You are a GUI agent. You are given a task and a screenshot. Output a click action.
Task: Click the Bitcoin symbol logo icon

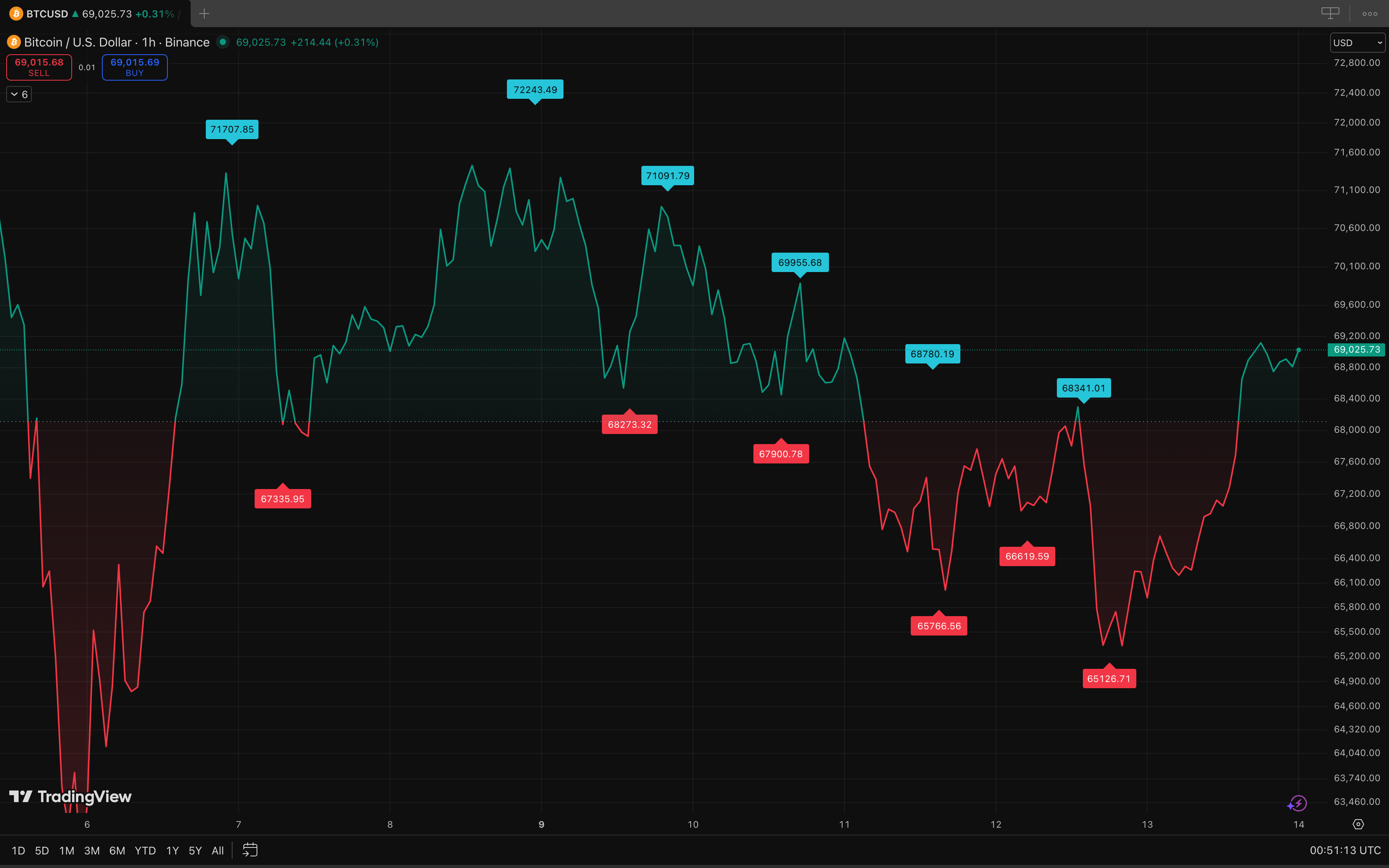[14, 42]
